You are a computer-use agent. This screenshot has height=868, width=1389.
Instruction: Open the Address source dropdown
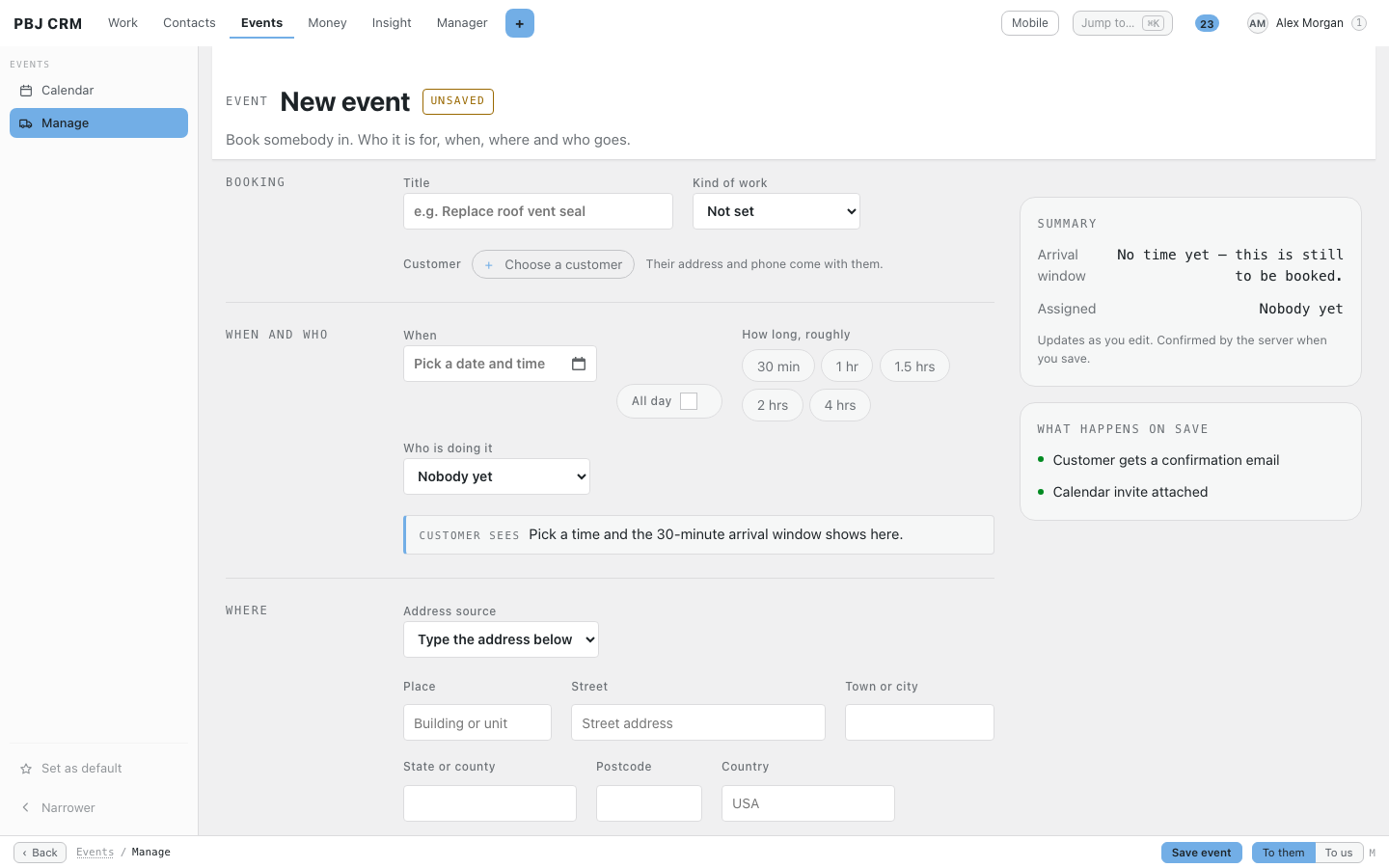coord(501,639)
